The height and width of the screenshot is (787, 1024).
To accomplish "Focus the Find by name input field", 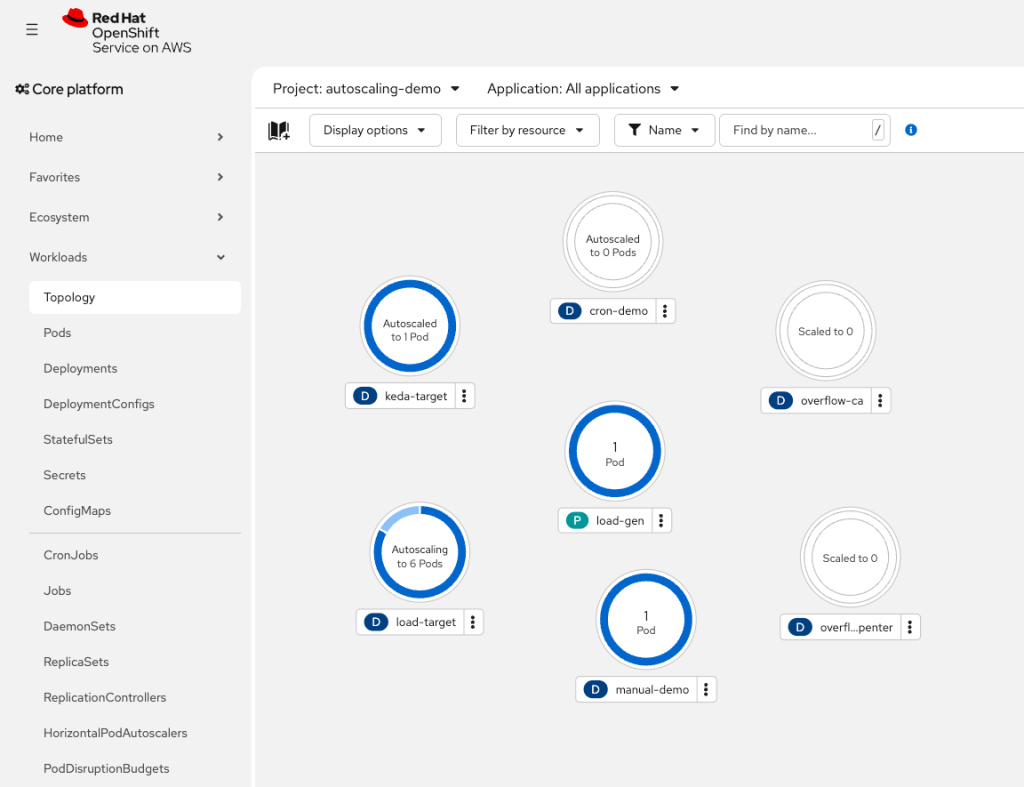I will pyautogui.click(x=804, y=130).
